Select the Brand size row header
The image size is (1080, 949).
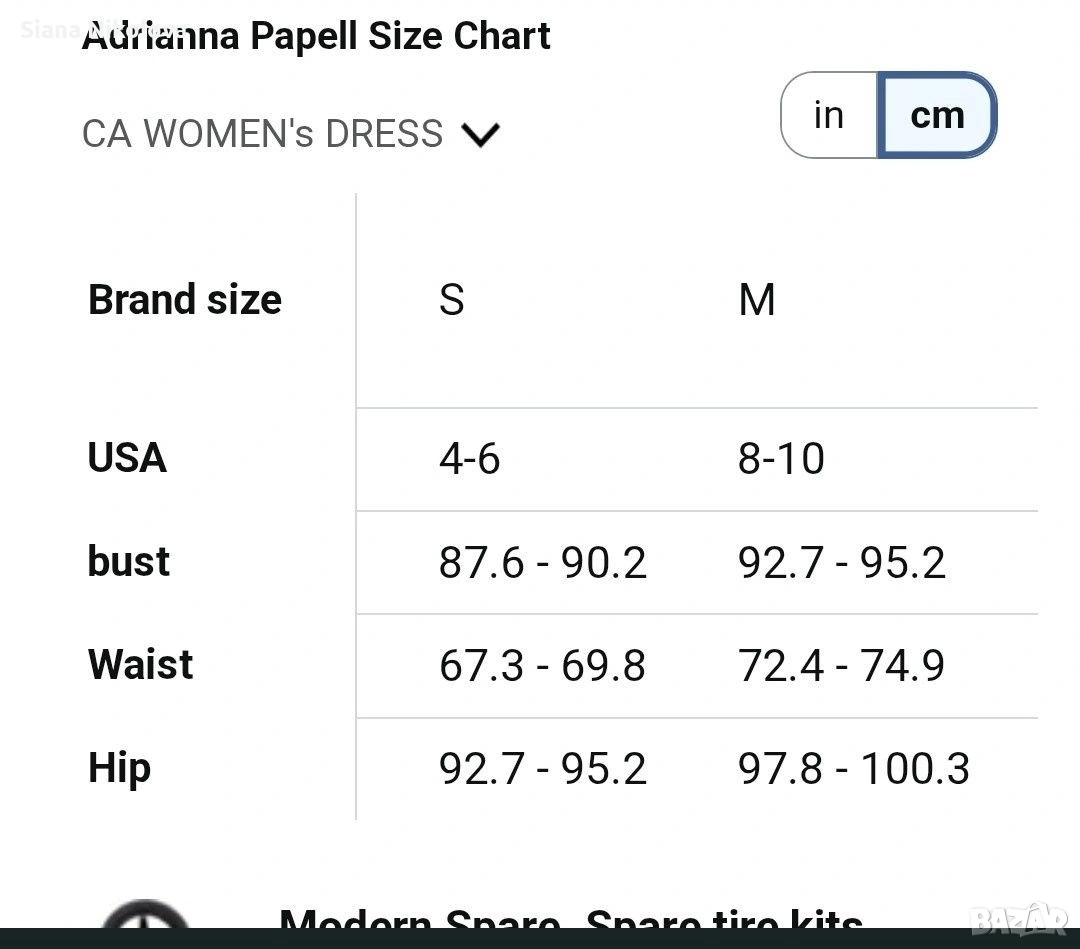pyautogui.click(x=185, y=299)
